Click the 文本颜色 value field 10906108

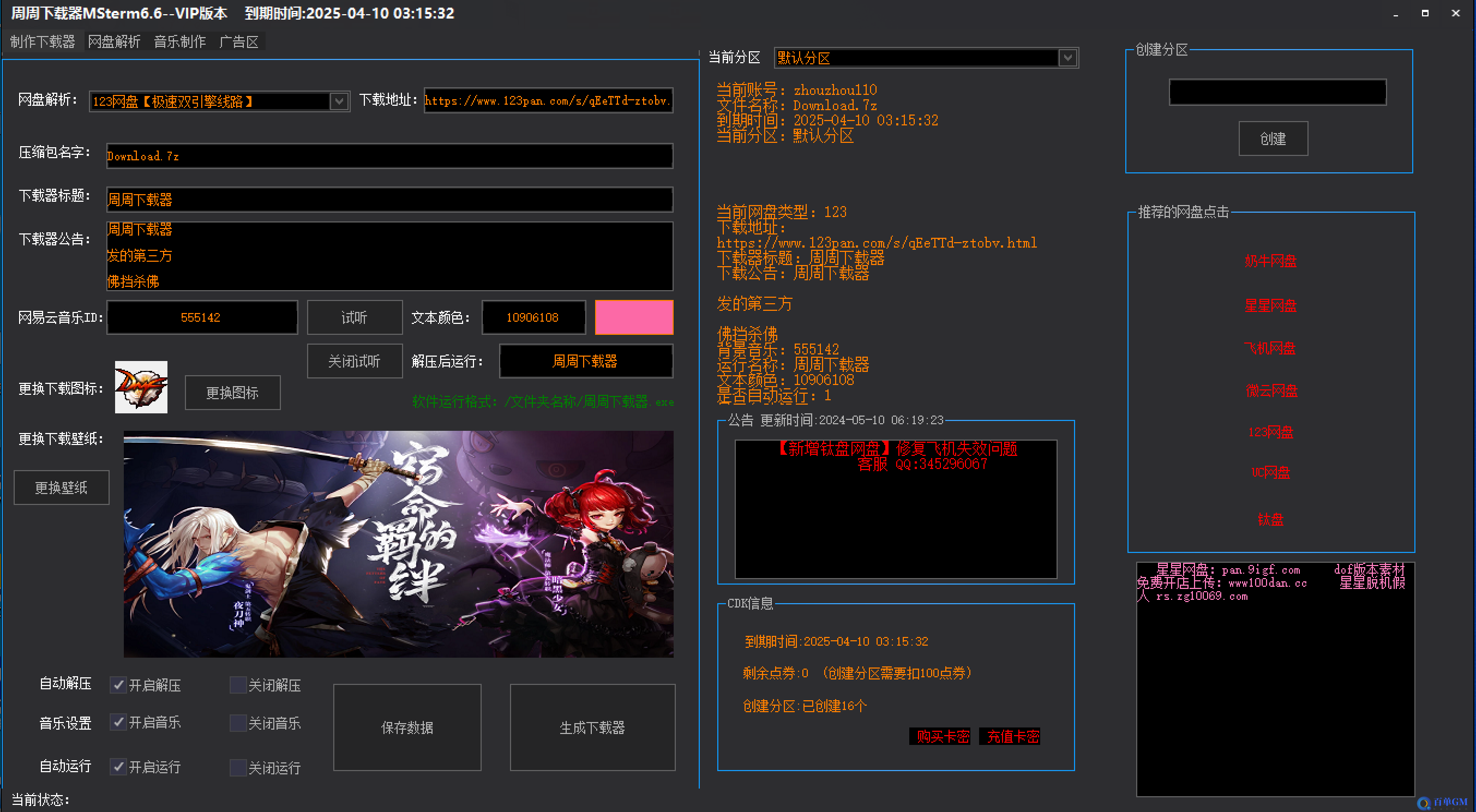[x=533, y=317]
